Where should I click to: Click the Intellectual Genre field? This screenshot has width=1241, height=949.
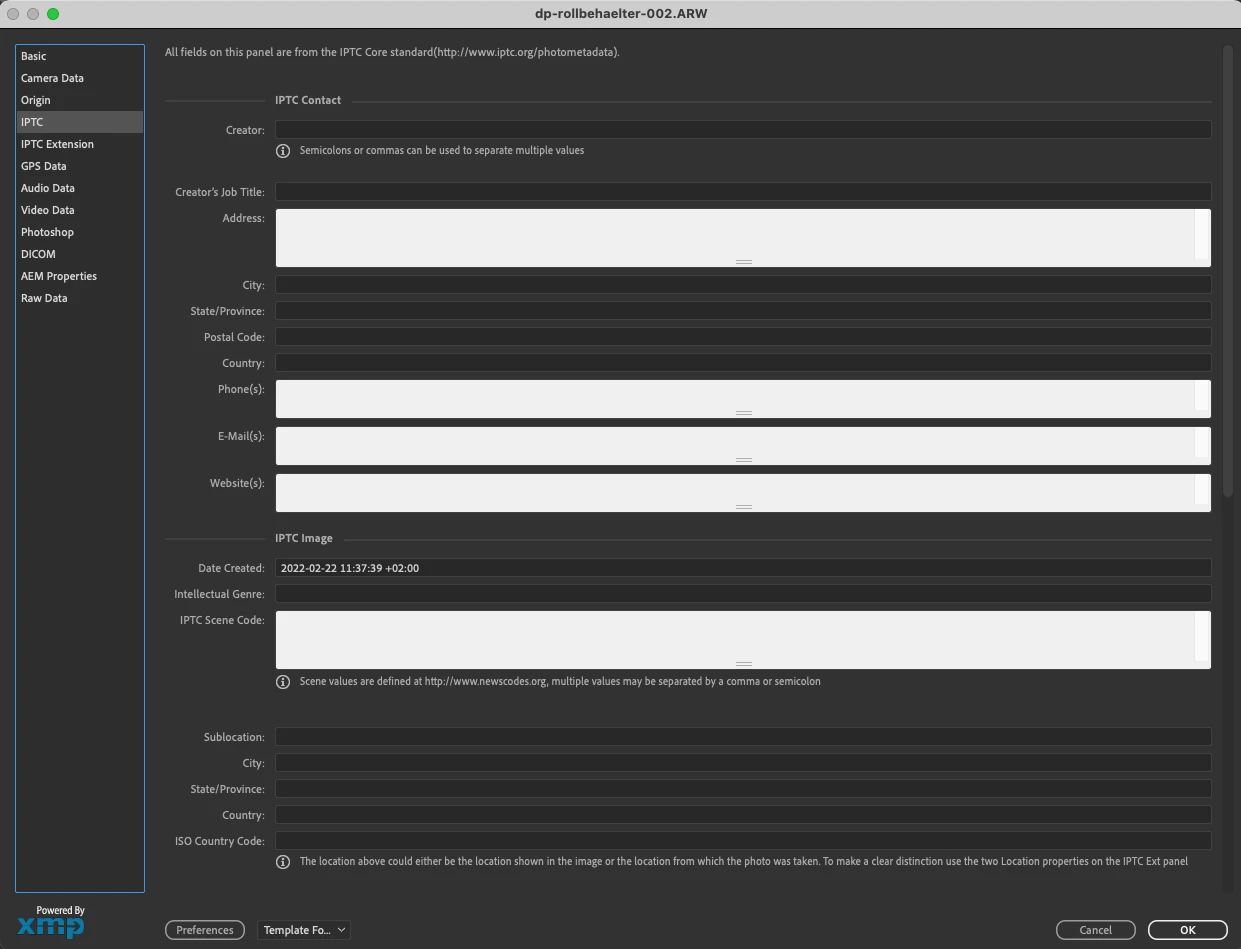(x=743, y=594)
